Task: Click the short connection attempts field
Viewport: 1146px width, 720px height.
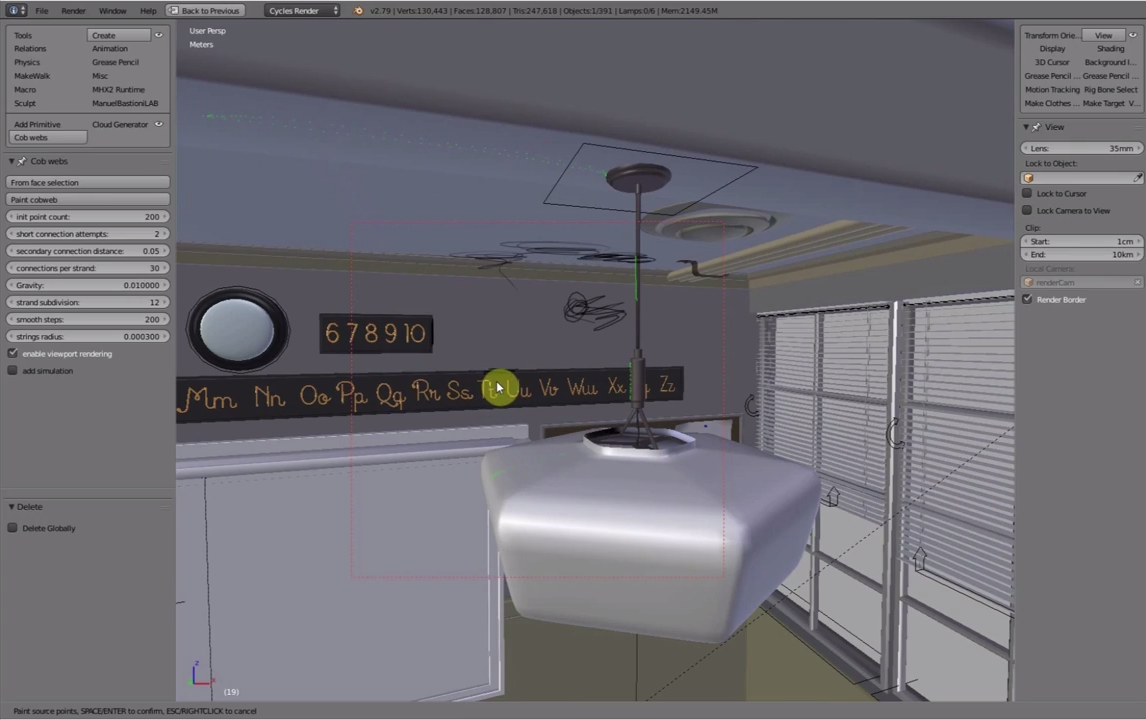Action: coord(88,234)
